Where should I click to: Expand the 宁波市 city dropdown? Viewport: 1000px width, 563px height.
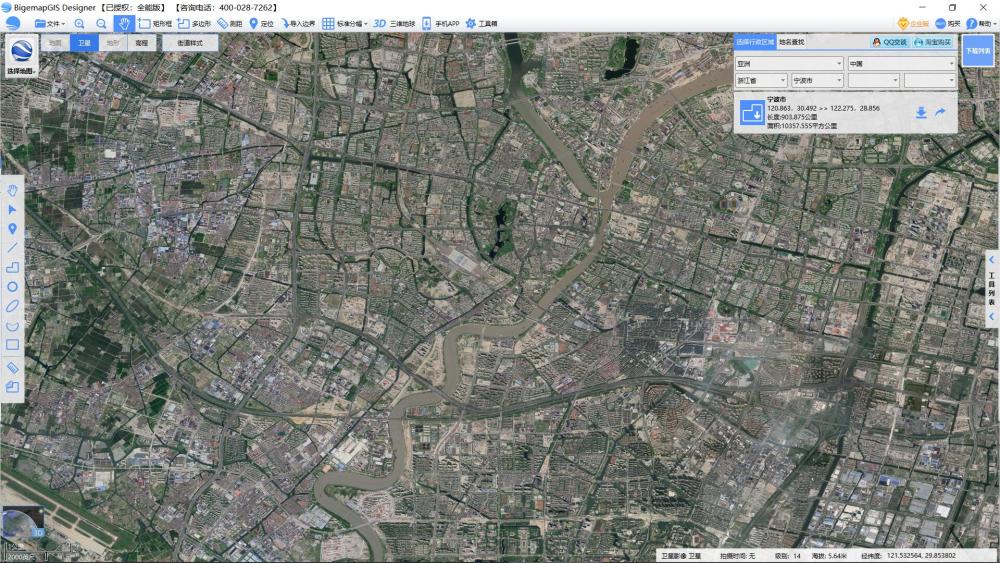(x=818, y=80)
